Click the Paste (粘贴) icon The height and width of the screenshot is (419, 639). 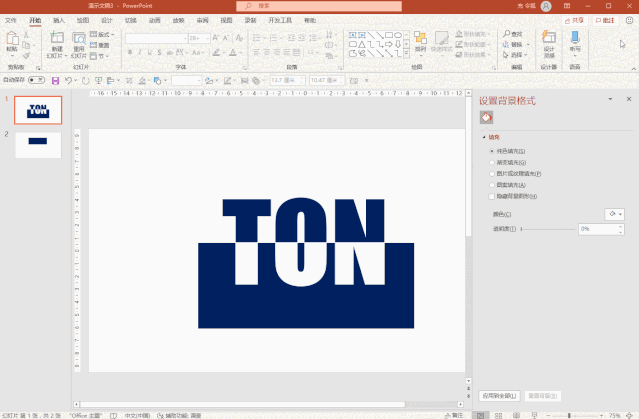(12, 39)
